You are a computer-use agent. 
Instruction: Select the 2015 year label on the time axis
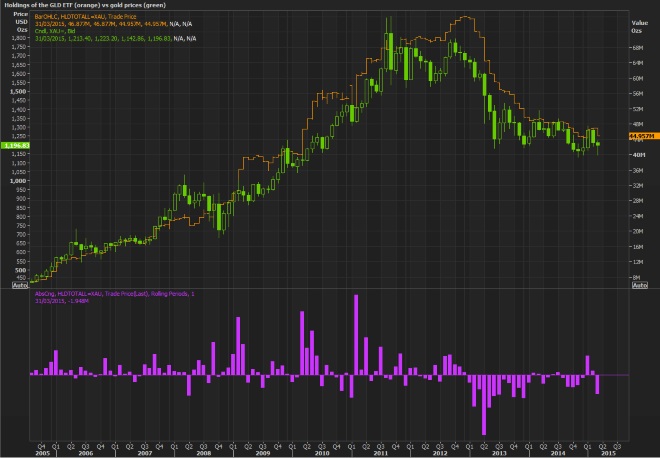pyautogui.click(x=605, y=452)
